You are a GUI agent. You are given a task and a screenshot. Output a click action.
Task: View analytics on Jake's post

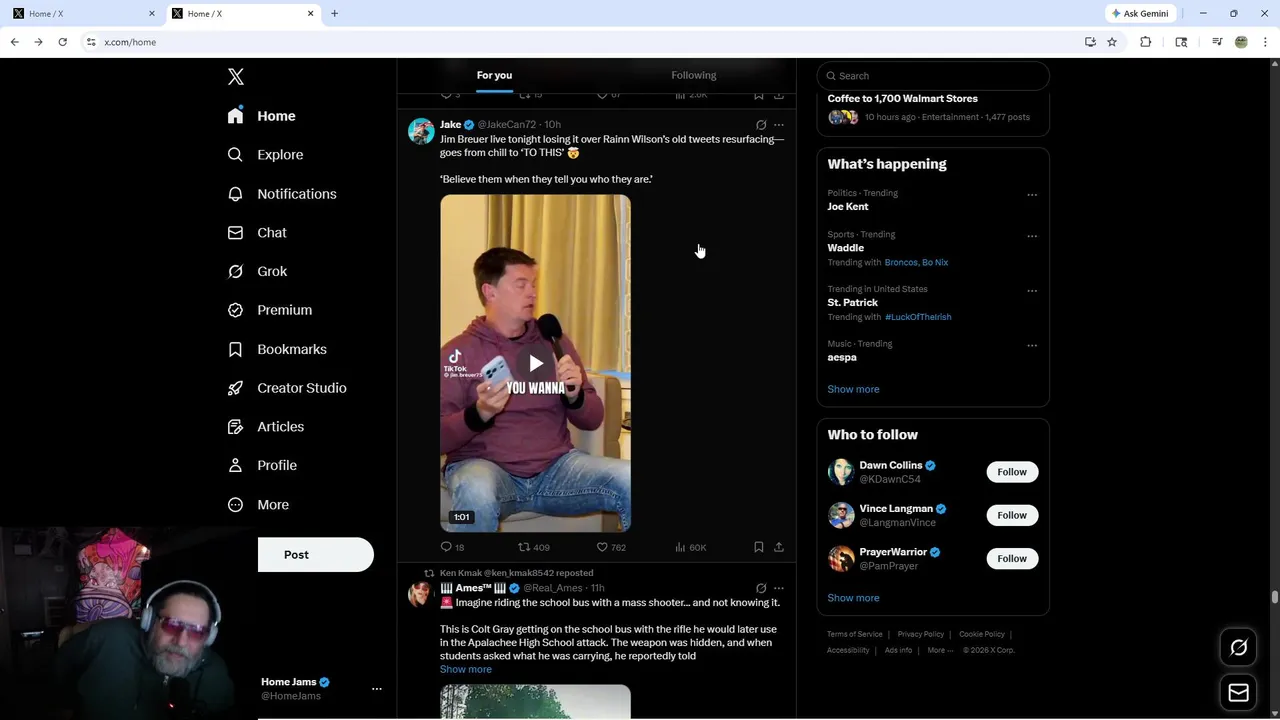pos(690,547)
